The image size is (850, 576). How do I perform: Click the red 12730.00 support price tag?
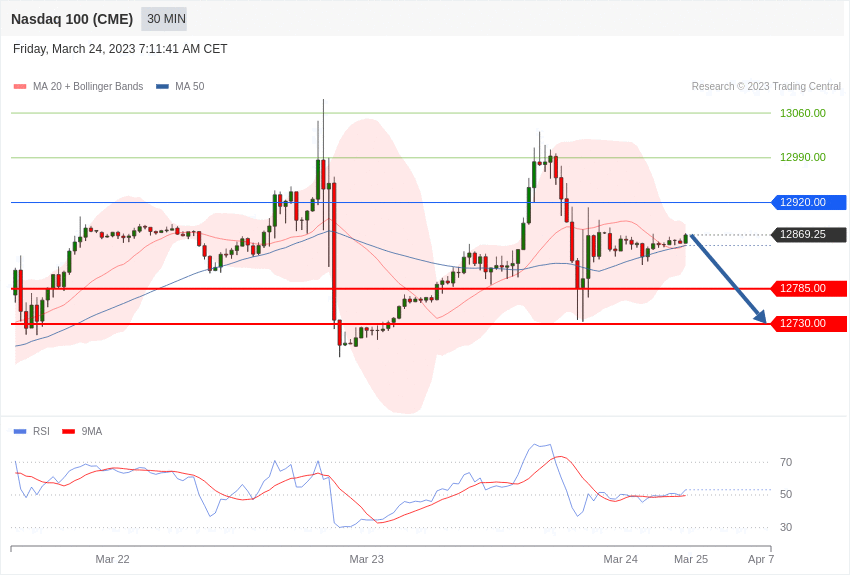point(808,323)
